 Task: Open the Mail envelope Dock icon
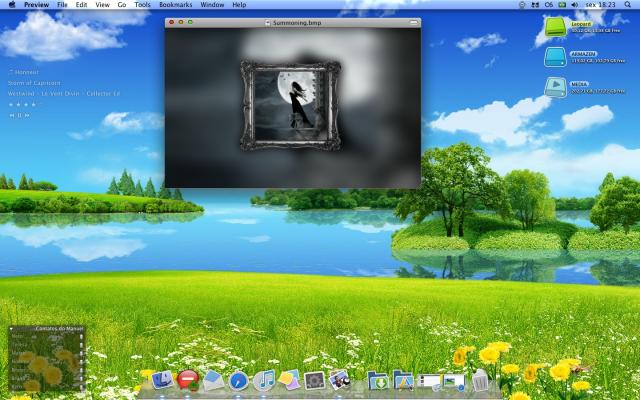[213, 380]
